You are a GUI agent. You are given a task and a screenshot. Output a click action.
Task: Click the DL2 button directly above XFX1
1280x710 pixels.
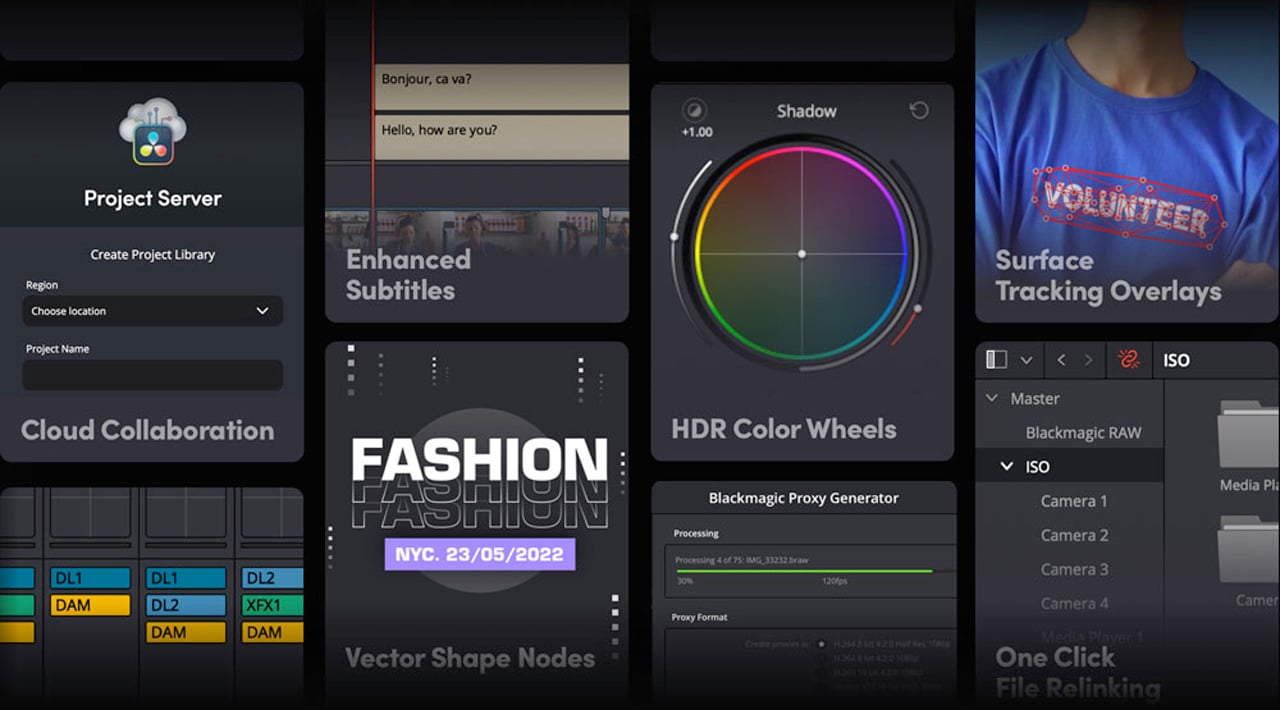273,578
